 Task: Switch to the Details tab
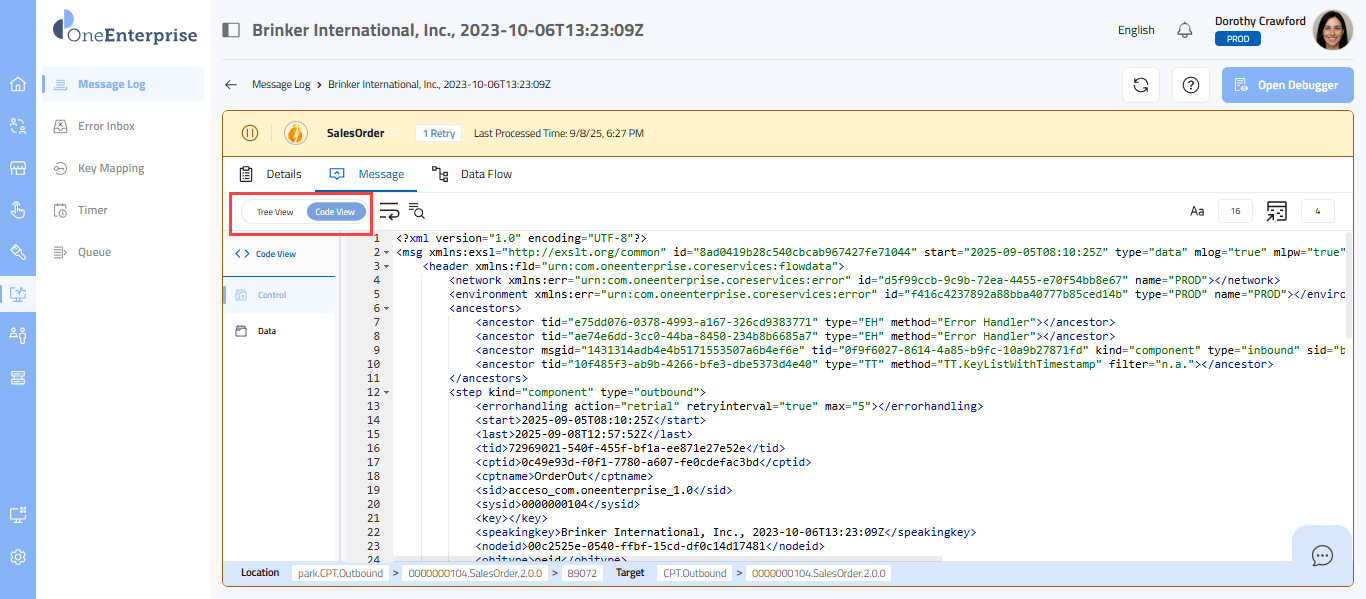pos(270,174)
